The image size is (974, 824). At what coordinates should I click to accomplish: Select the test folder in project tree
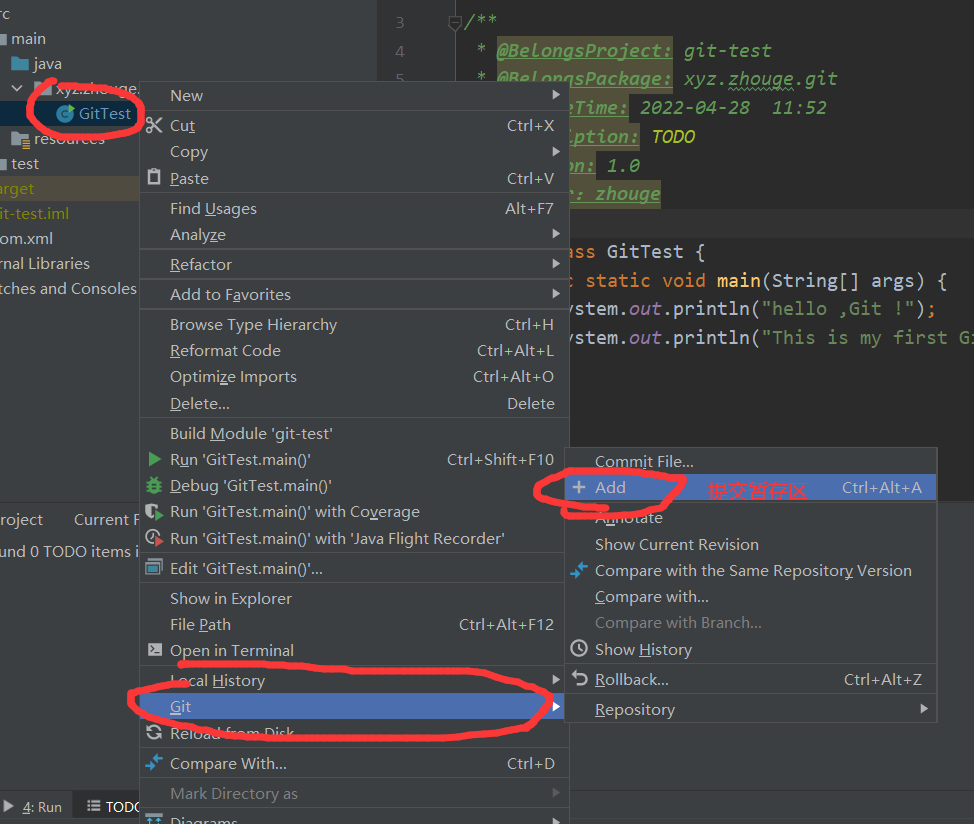[x=25, y=164]
